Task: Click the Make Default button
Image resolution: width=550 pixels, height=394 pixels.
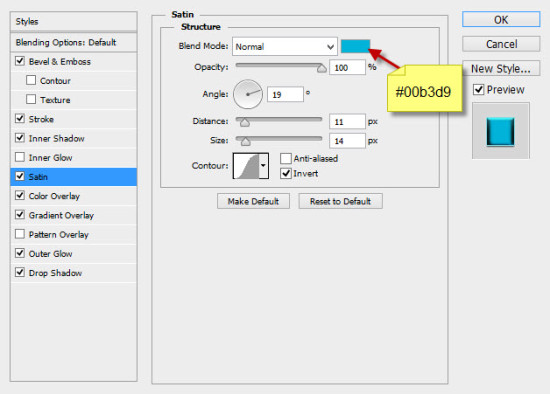Action: 253,201
